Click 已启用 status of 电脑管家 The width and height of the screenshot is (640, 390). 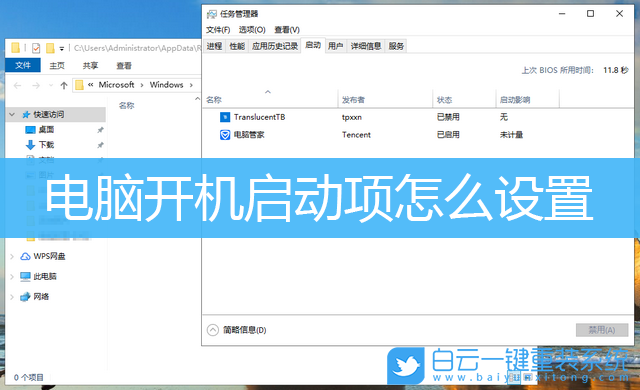pos(448,135)
